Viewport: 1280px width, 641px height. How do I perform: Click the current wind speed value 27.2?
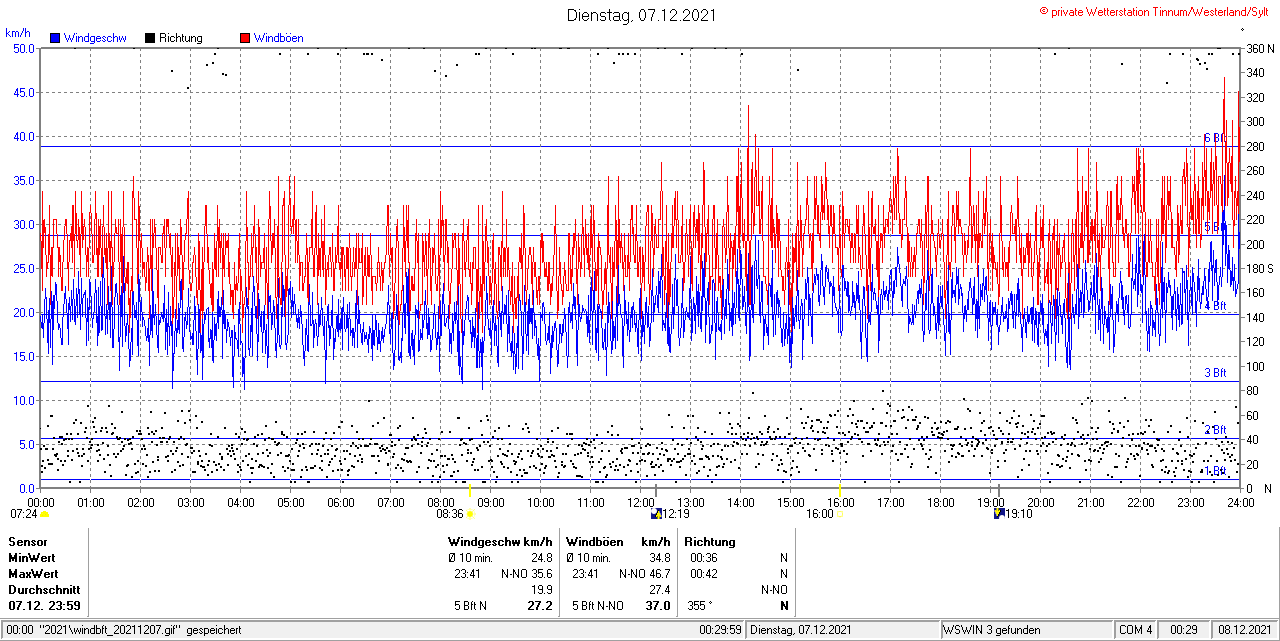coord(540,606)
